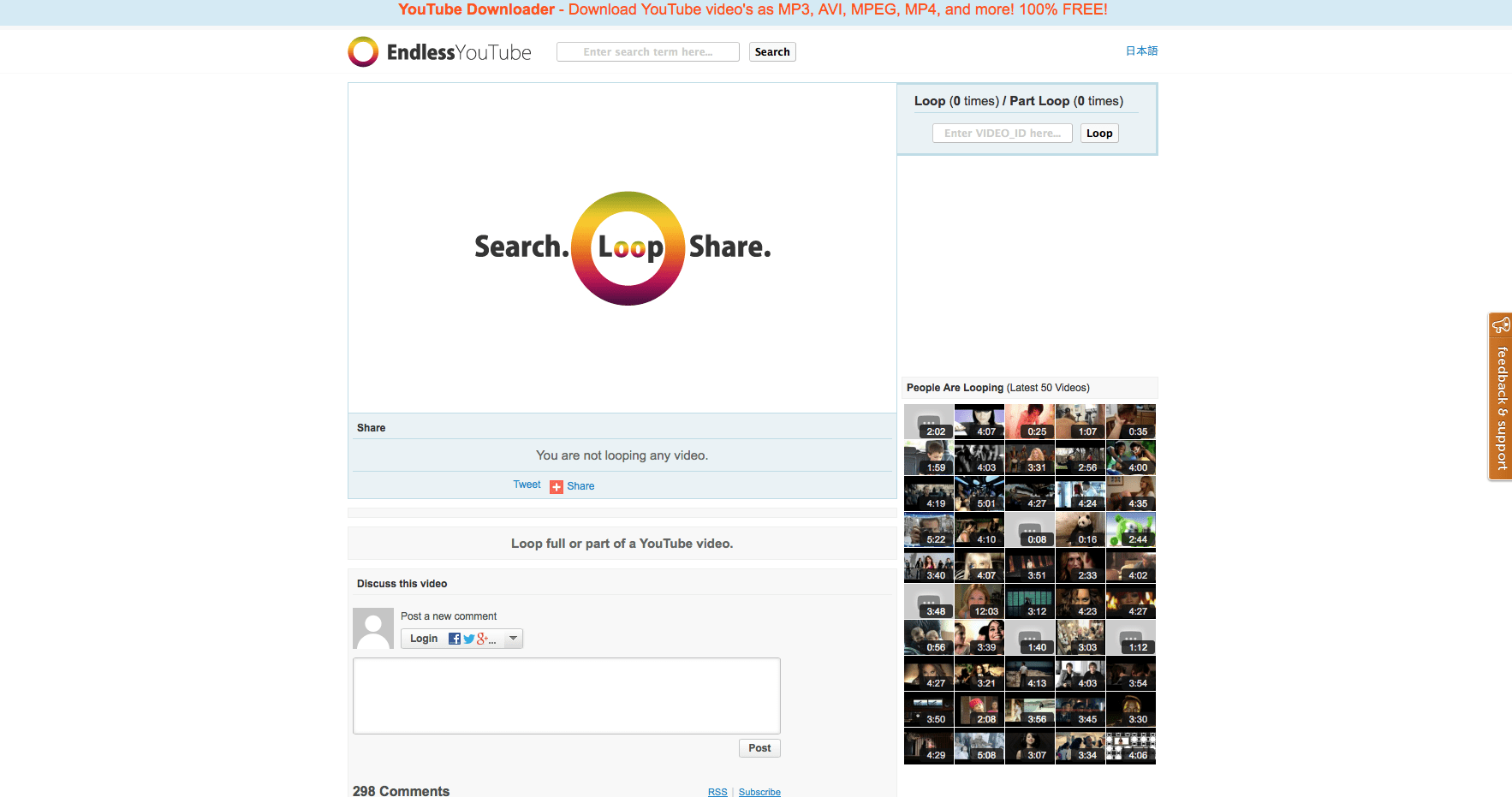
Task: Open the video thumbnail labeled 0:25
Action: (1030, 421)
